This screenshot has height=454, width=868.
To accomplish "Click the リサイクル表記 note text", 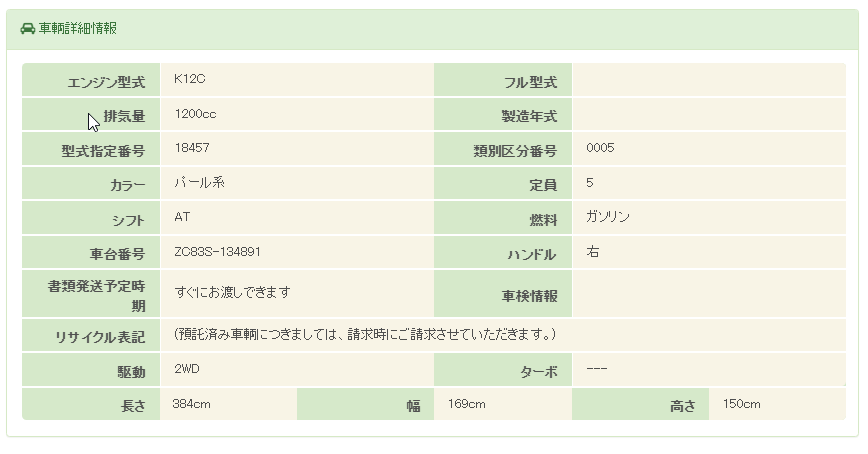I will tap(365, 333).
